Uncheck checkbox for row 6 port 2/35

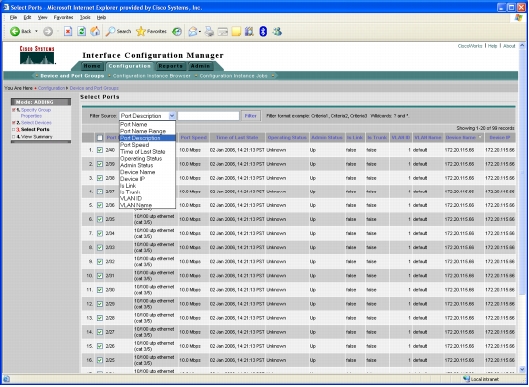[x=100, y=219]
